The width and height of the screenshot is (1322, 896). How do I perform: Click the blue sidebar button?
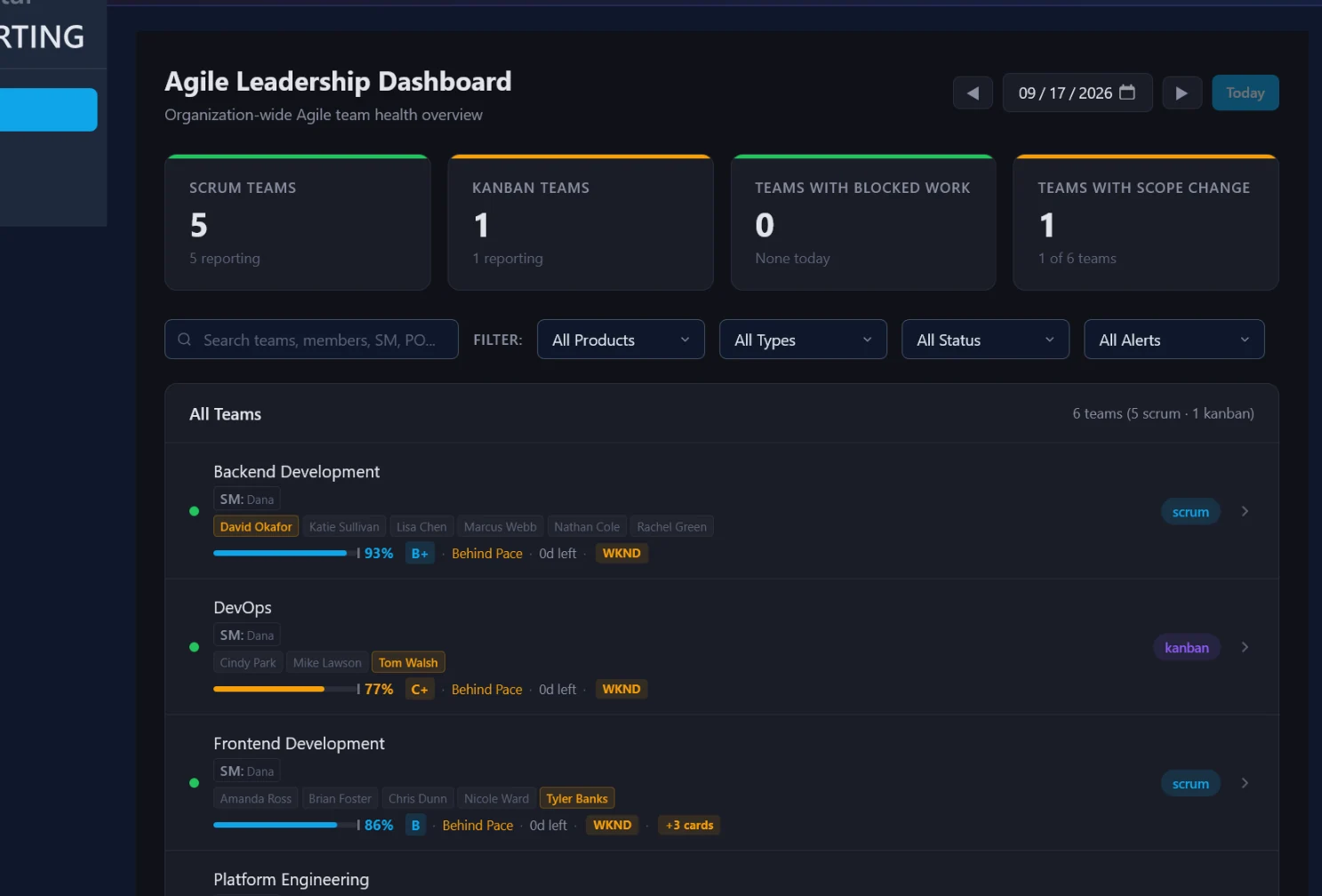tap(48, 109)
